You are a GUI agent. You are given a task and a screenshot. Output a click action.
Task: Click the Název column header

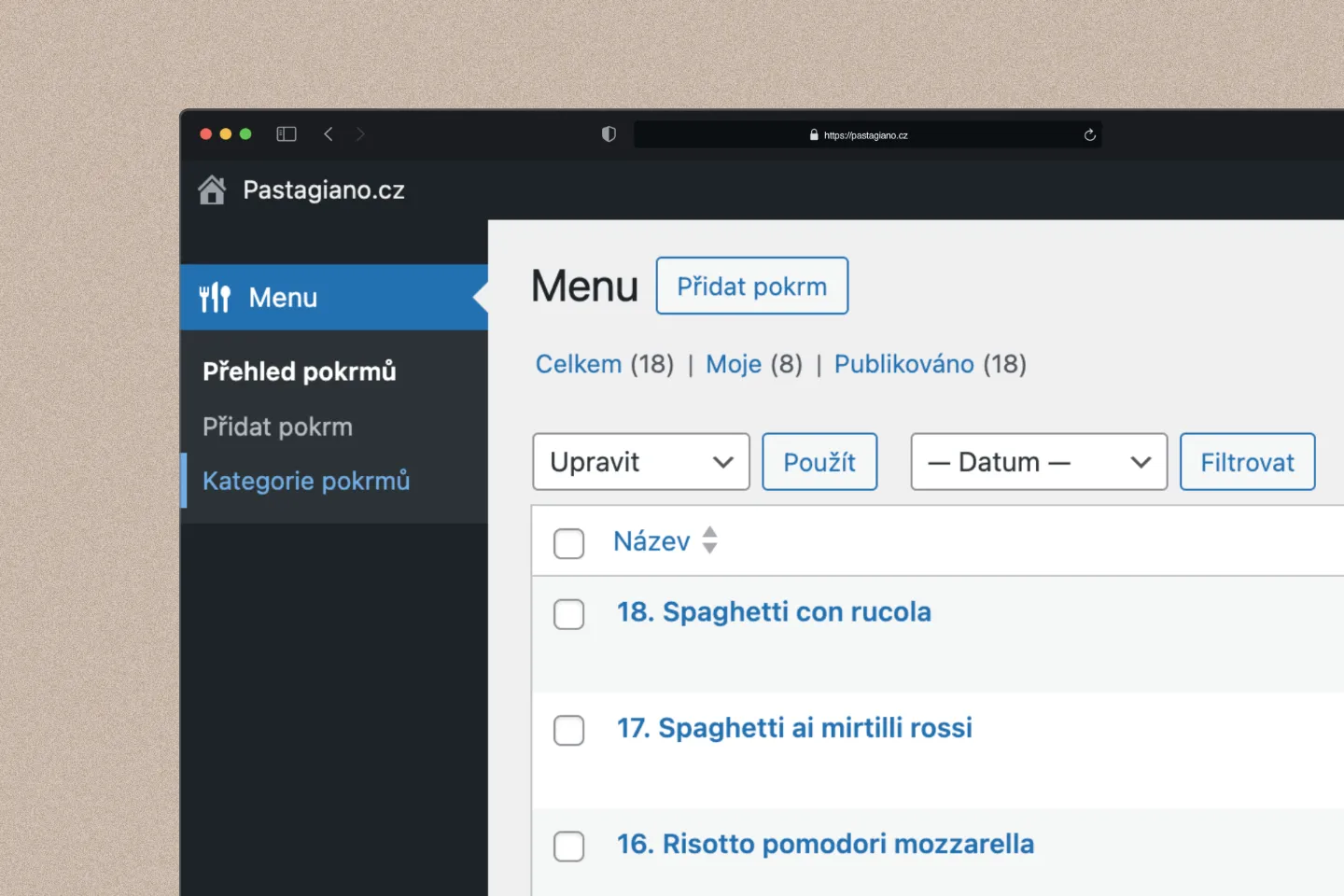(x=651, y=541)
